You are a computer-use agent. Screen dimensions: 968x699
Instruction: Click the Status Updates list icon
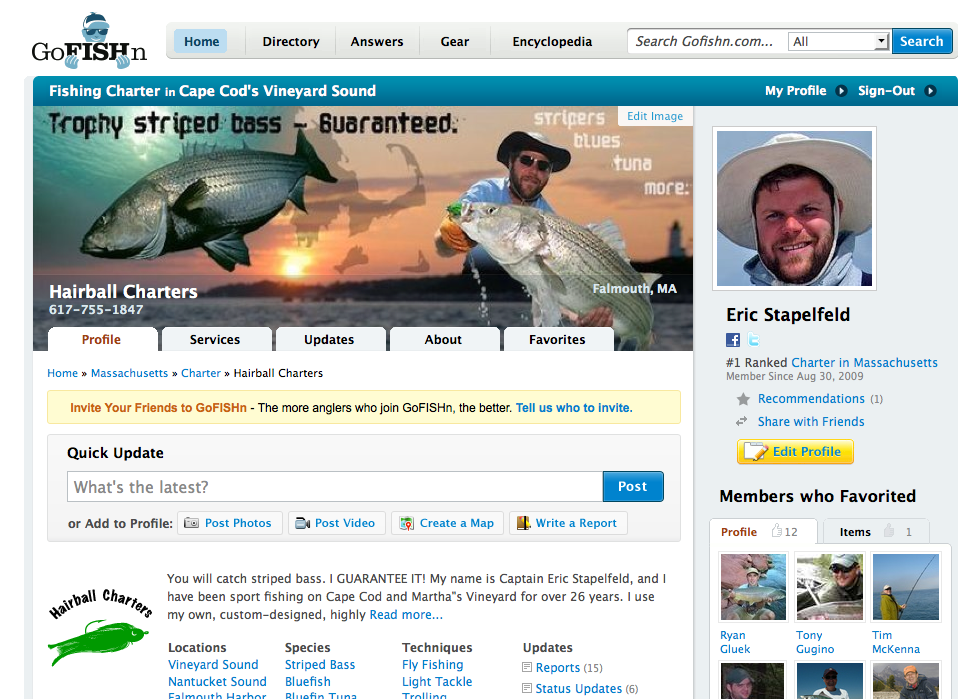(527, 688)
